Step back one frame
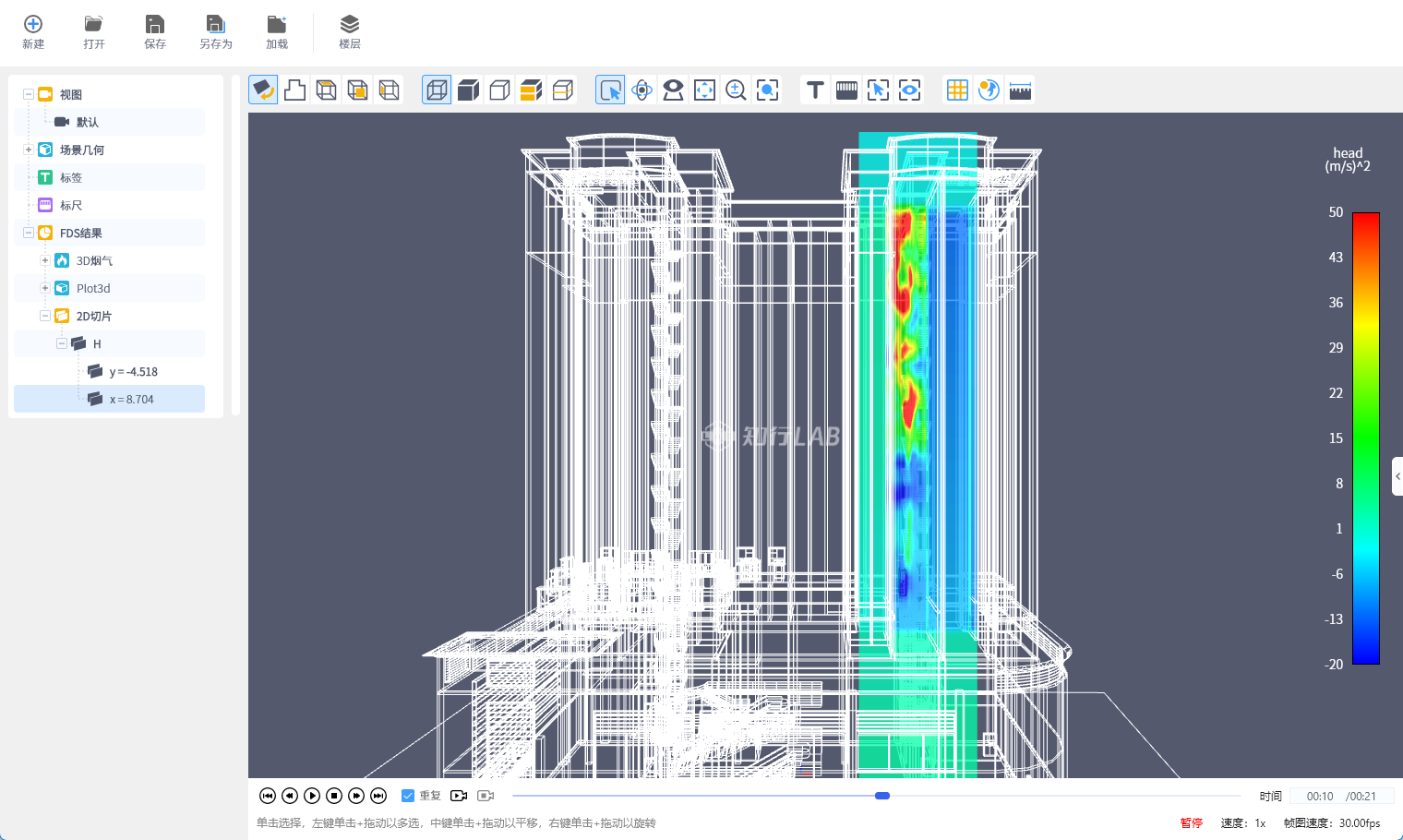The height and width of the screenshot is (840, 1403). click(x=290, y=796)
